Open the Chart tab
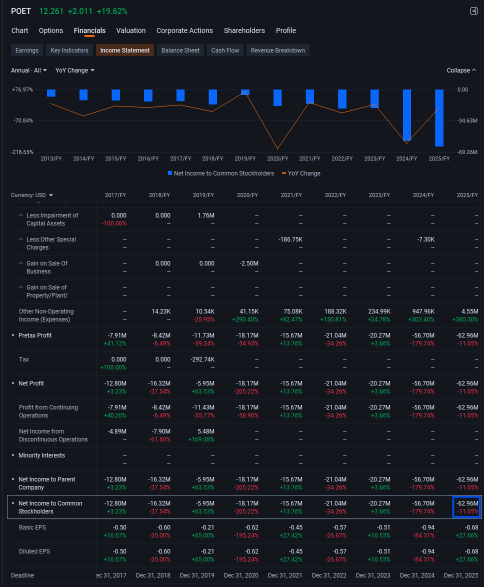The image size is (484, 587). (x=19, y=31)
